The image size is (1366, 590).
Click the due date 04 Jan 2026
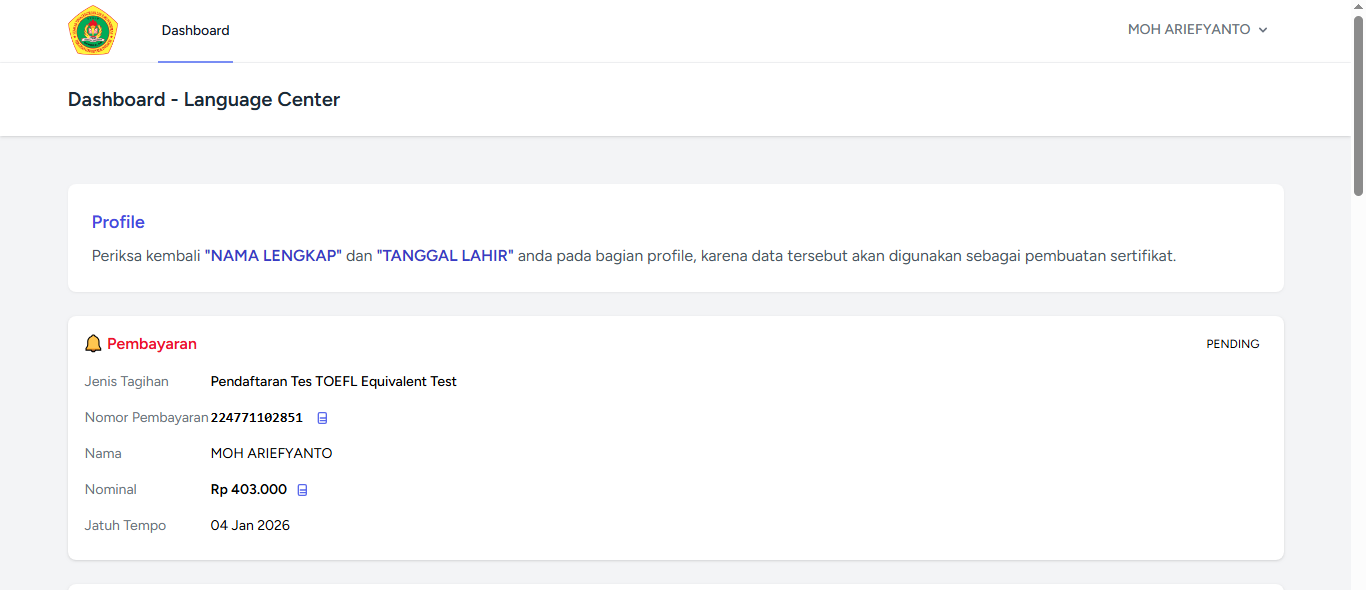[250, 526]
